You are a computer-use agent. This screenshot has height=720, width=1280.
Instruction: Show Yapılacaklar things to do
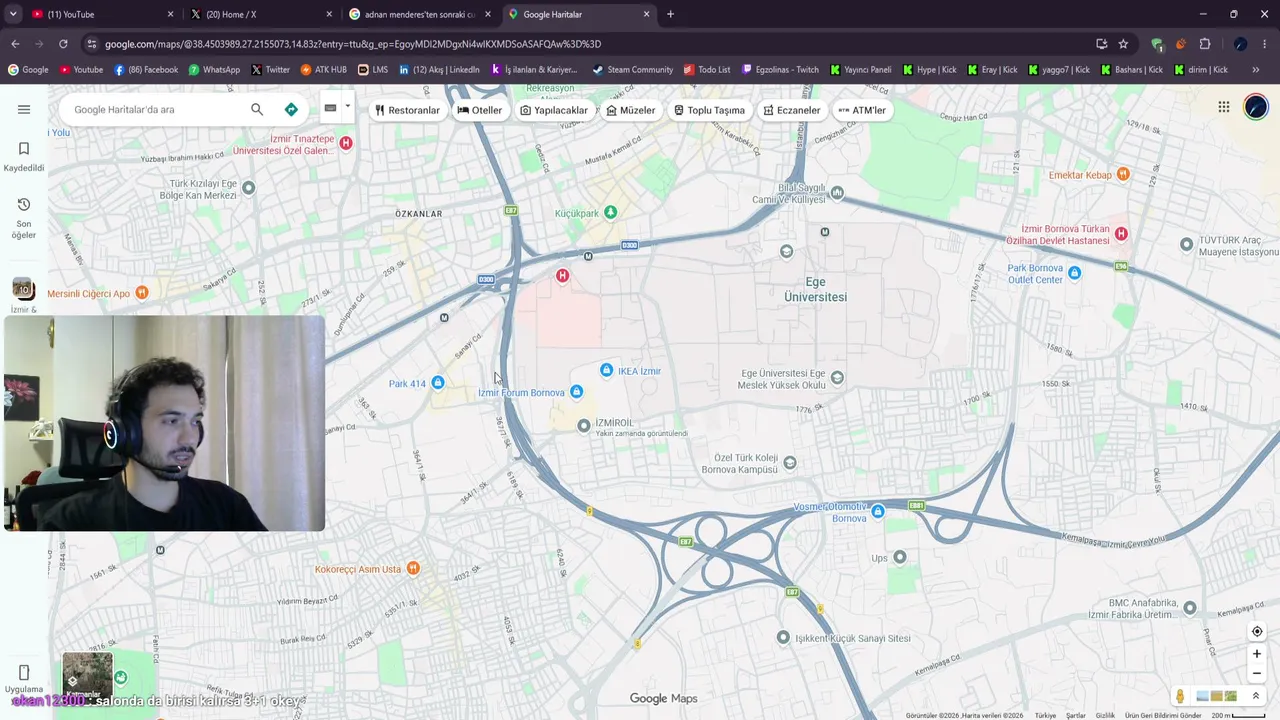554,110
